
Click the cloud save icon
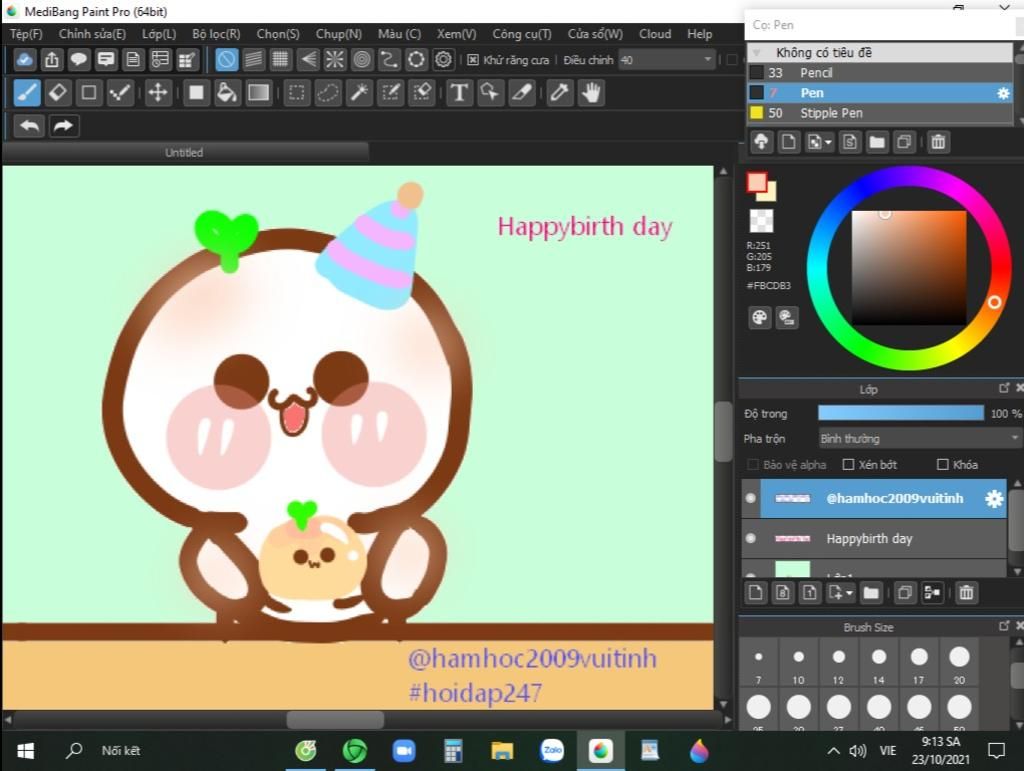pos(25,60)
